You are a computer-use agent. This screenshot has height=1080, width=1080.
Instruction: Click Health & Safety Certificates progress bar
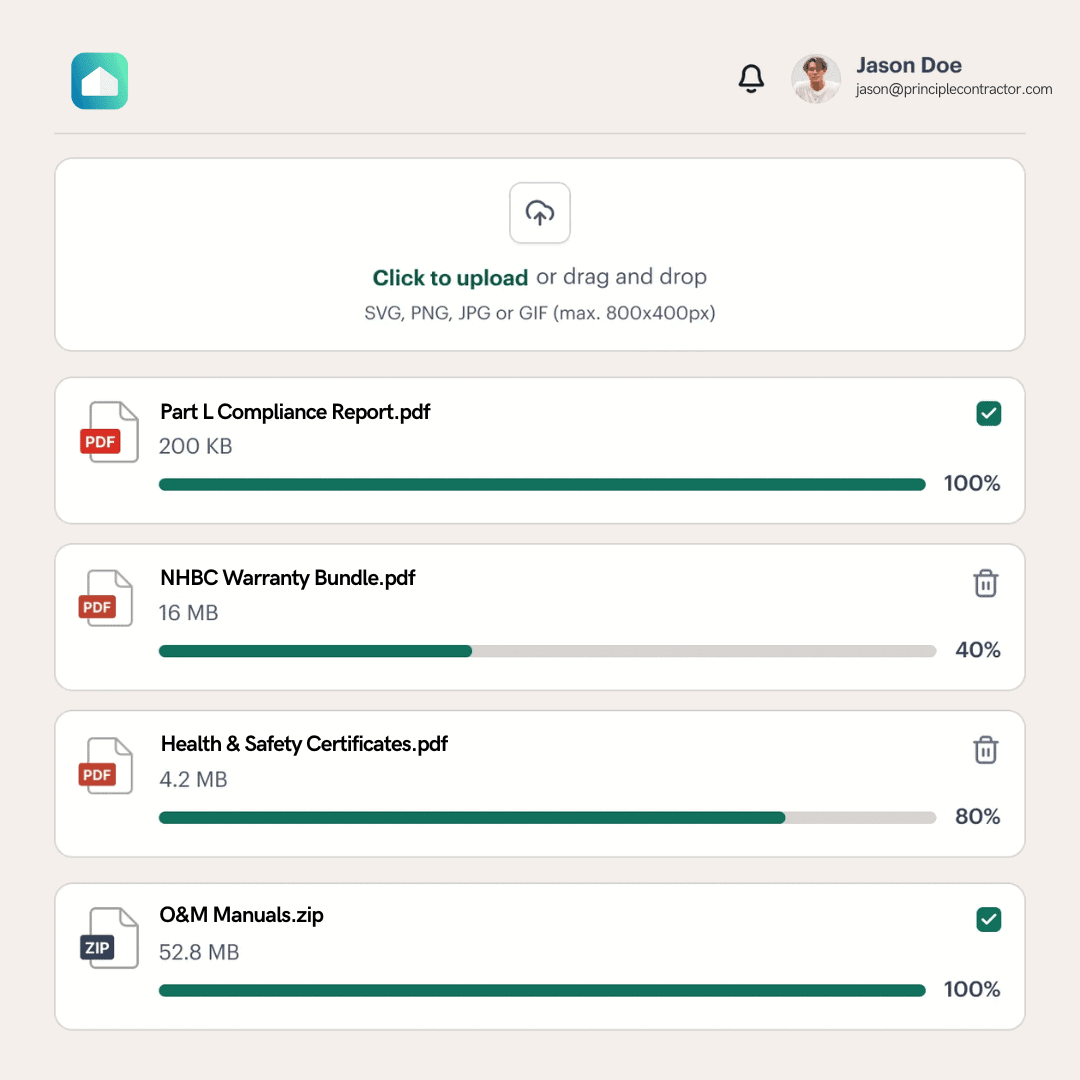[x=547, y=818]
